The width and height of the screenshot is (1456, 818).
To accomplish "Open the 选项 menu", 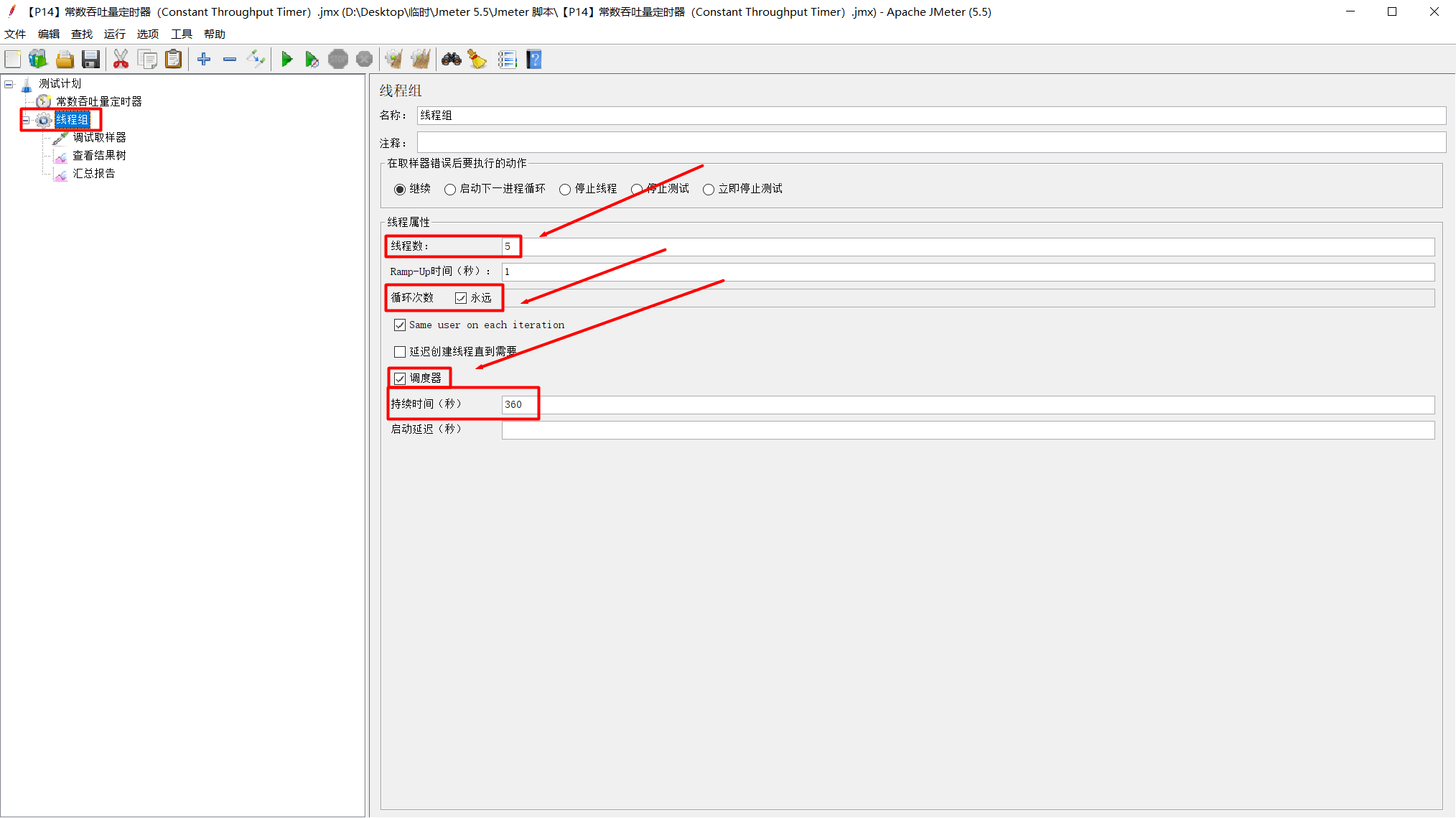I will pos(147,34).
